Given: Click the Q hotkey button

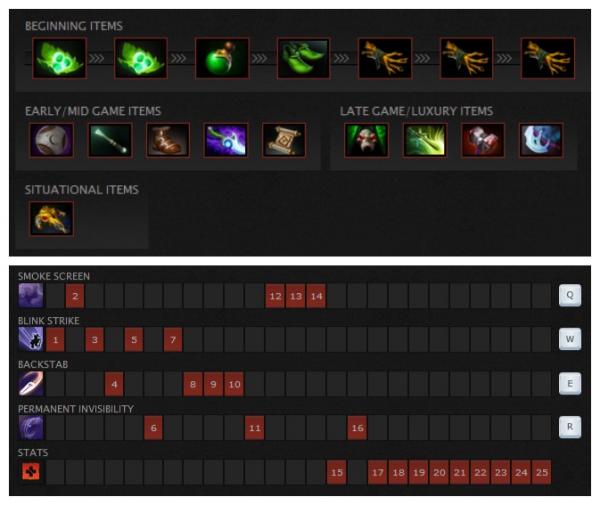Looking at the screenshot, I should pos(570,295).
